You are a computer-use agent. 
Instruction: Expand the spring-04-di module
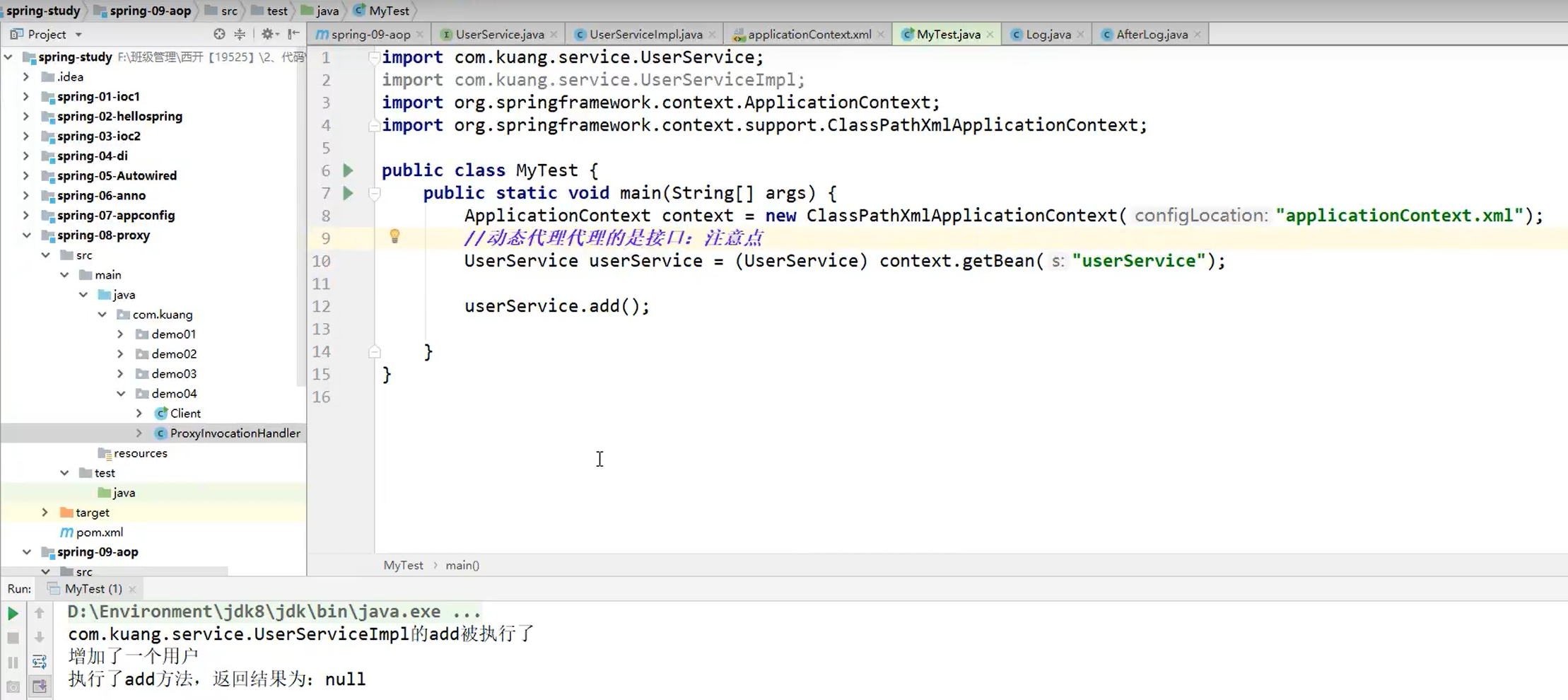click(26, 156)
